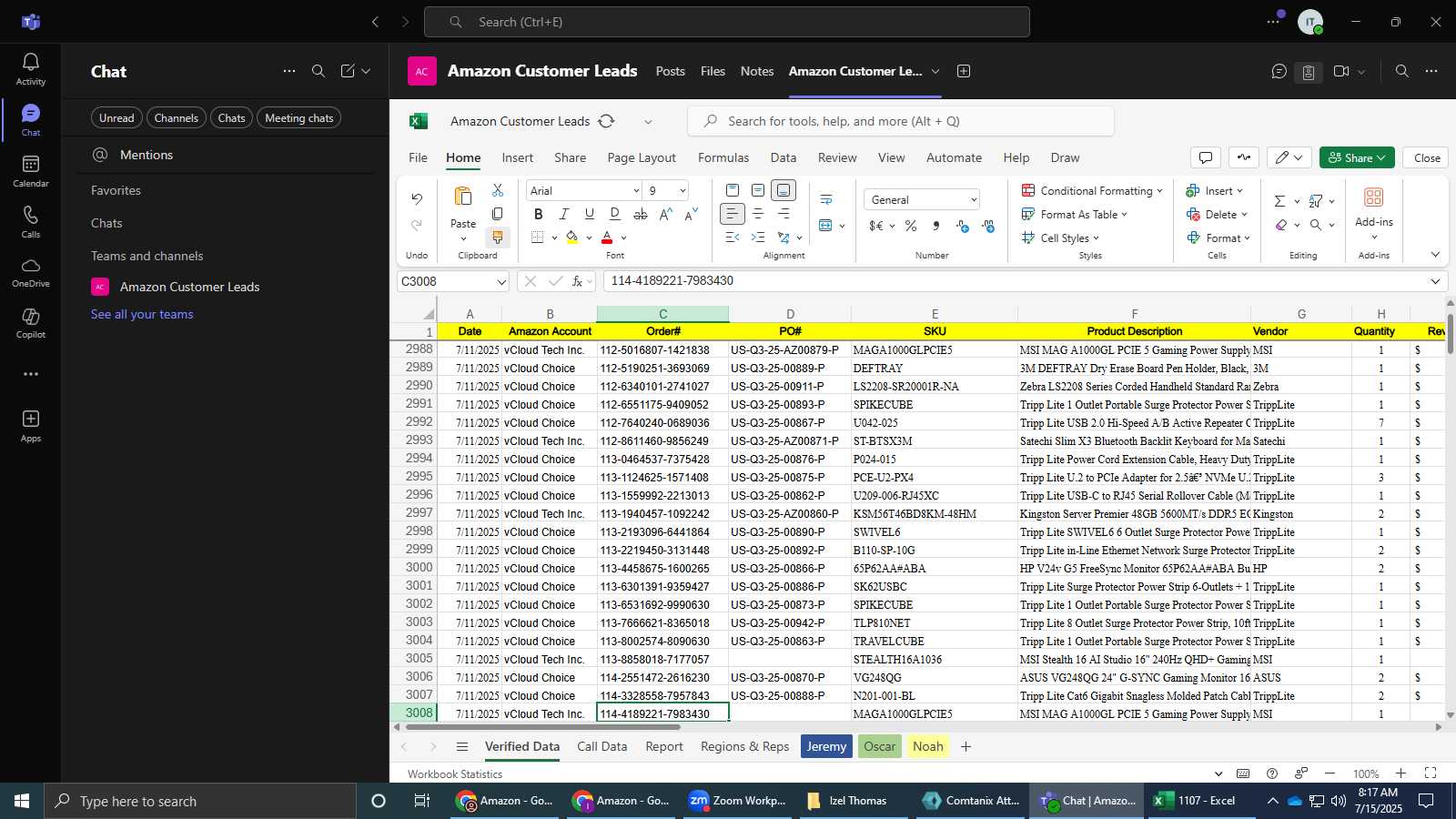This screenshot has height=819, width=1456.
Task: Toggle Bottom Align for cells
Action: pos(784,190)
